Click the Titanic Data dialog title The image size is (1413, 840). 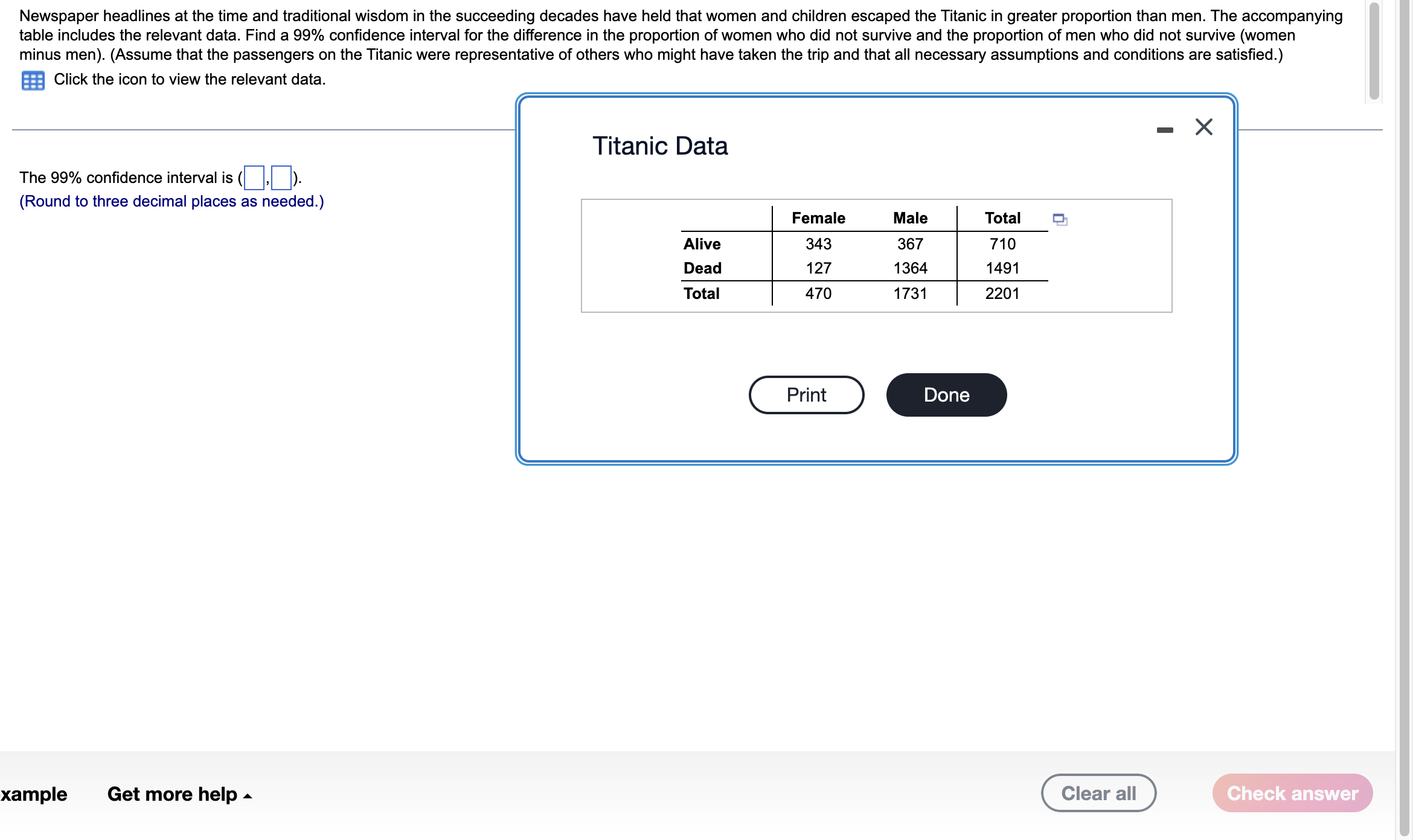click(660, 146)
